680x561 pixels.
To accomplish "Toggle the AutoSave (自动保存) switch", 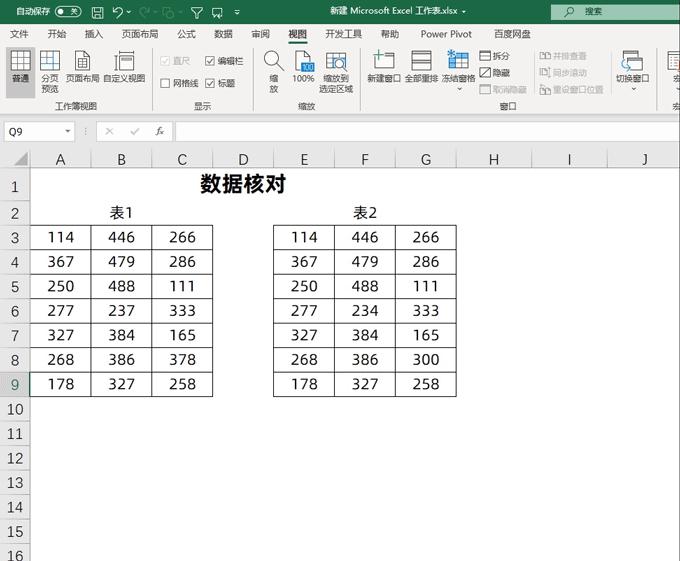I will (x=68, y=11).
